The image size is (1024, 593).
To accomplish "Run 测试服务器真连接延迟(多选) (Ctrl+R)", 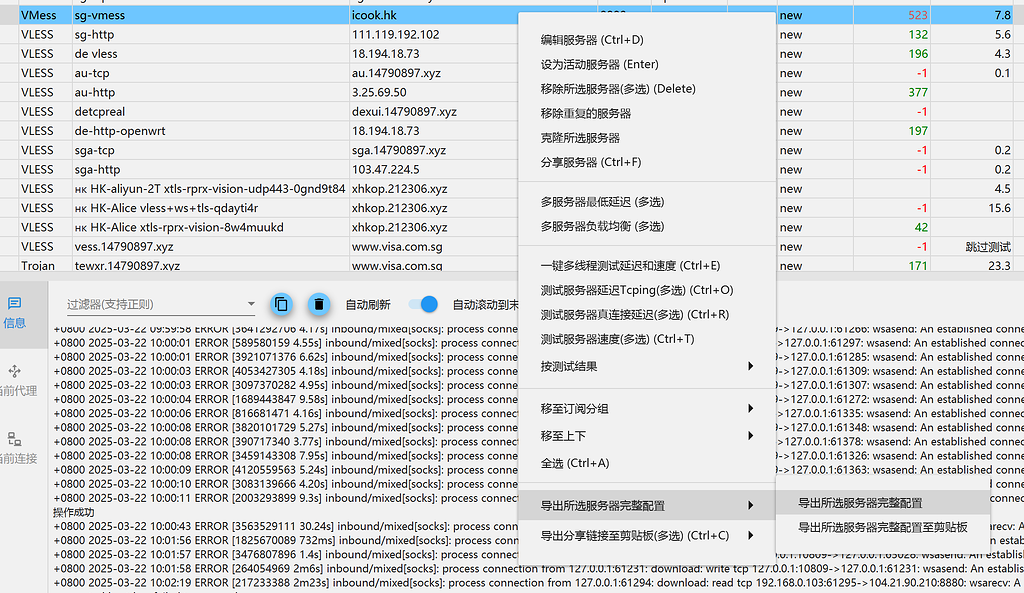I will [x=647, y=314].
